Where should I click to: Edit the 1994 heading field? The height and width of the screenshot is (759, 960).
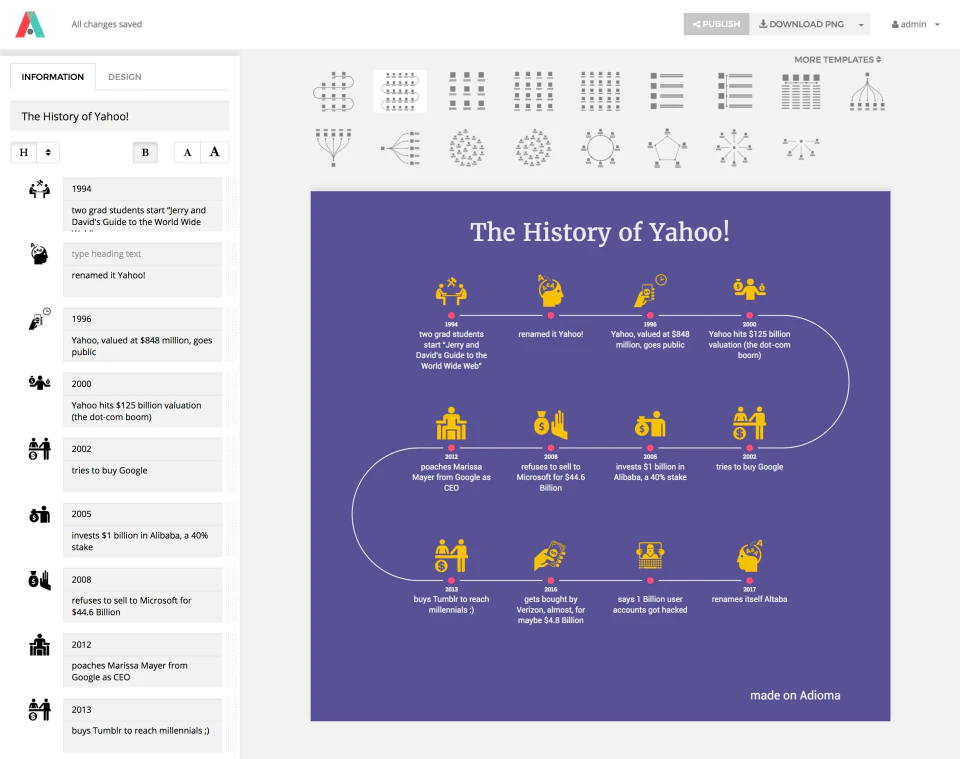click(x=143, y=189)
